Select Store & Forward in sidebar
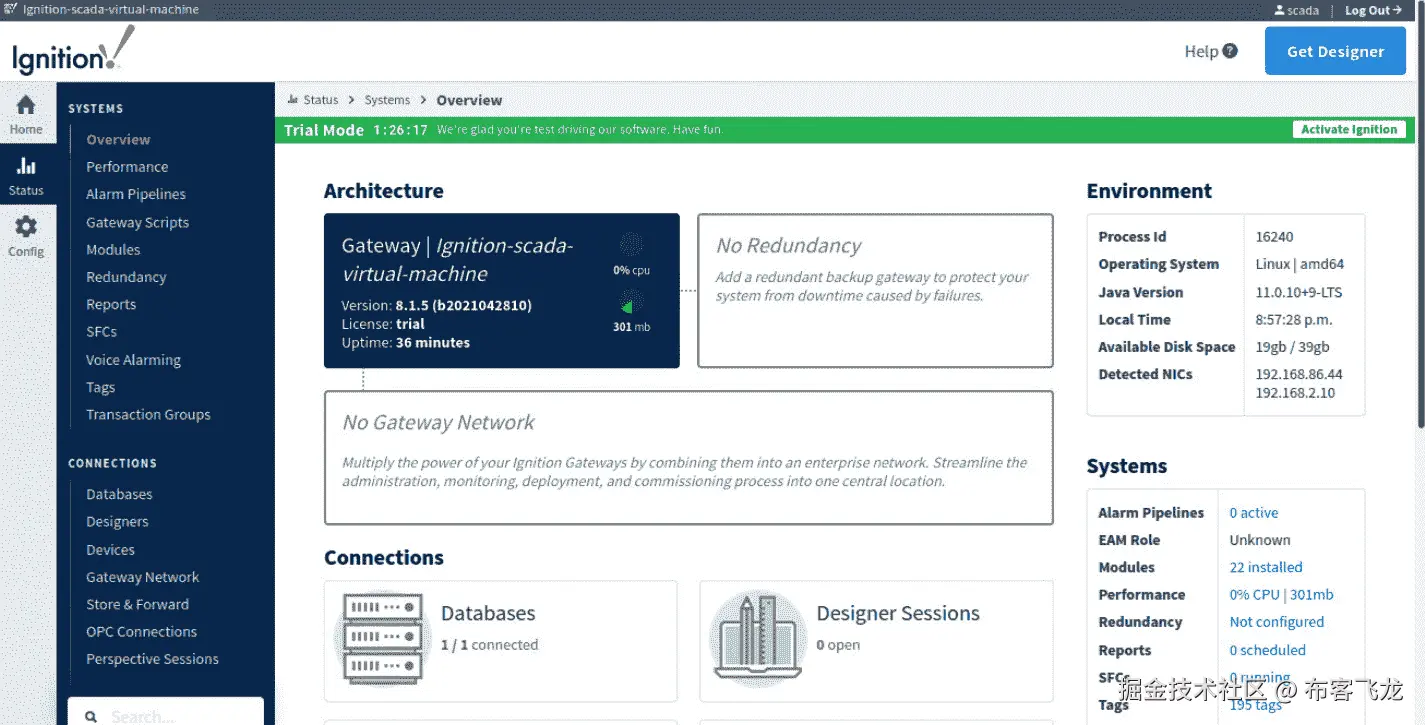 tap(137, 604)
